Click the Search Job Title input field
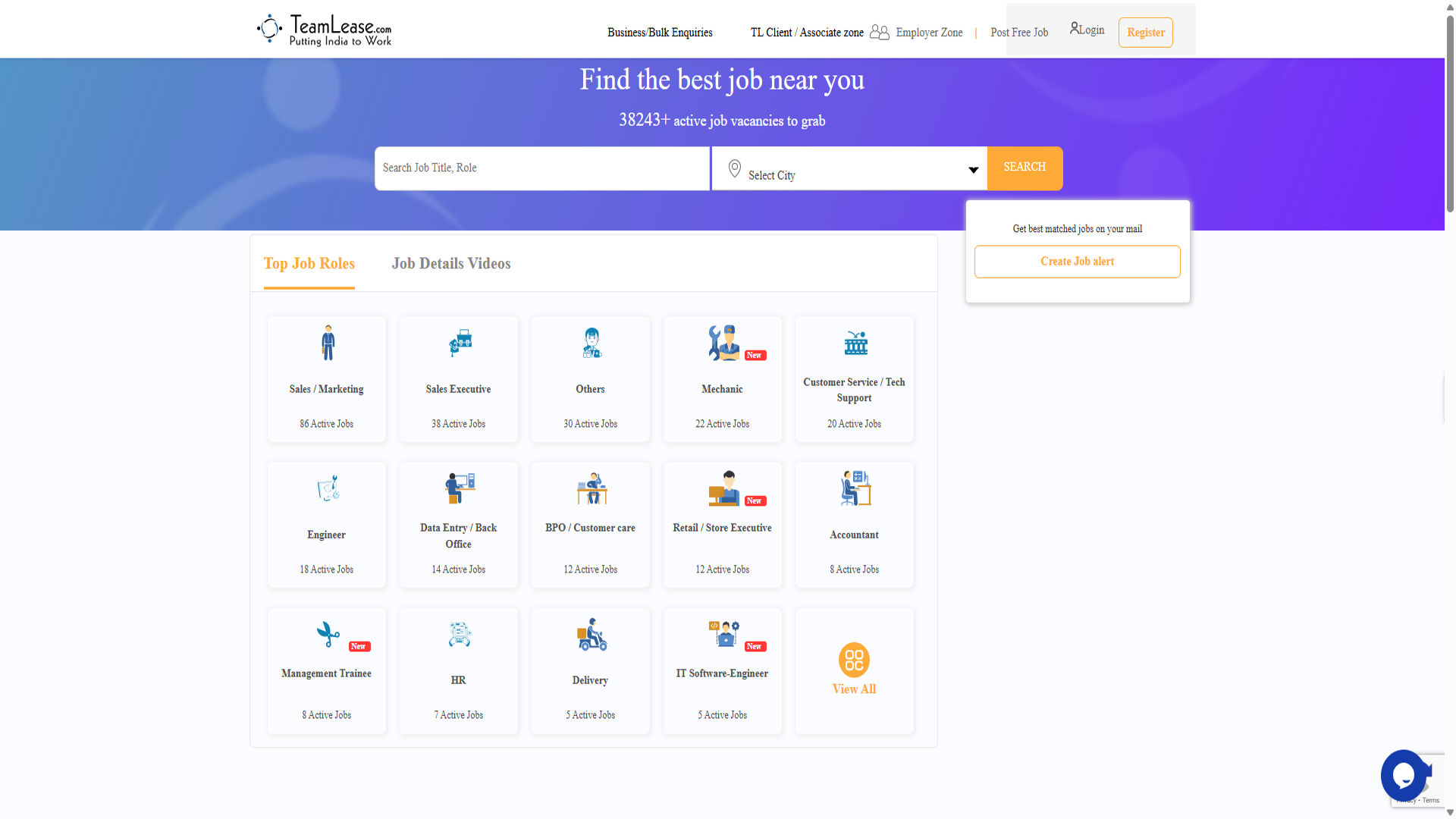This screenshot has width=1456, height=819. 541,168
